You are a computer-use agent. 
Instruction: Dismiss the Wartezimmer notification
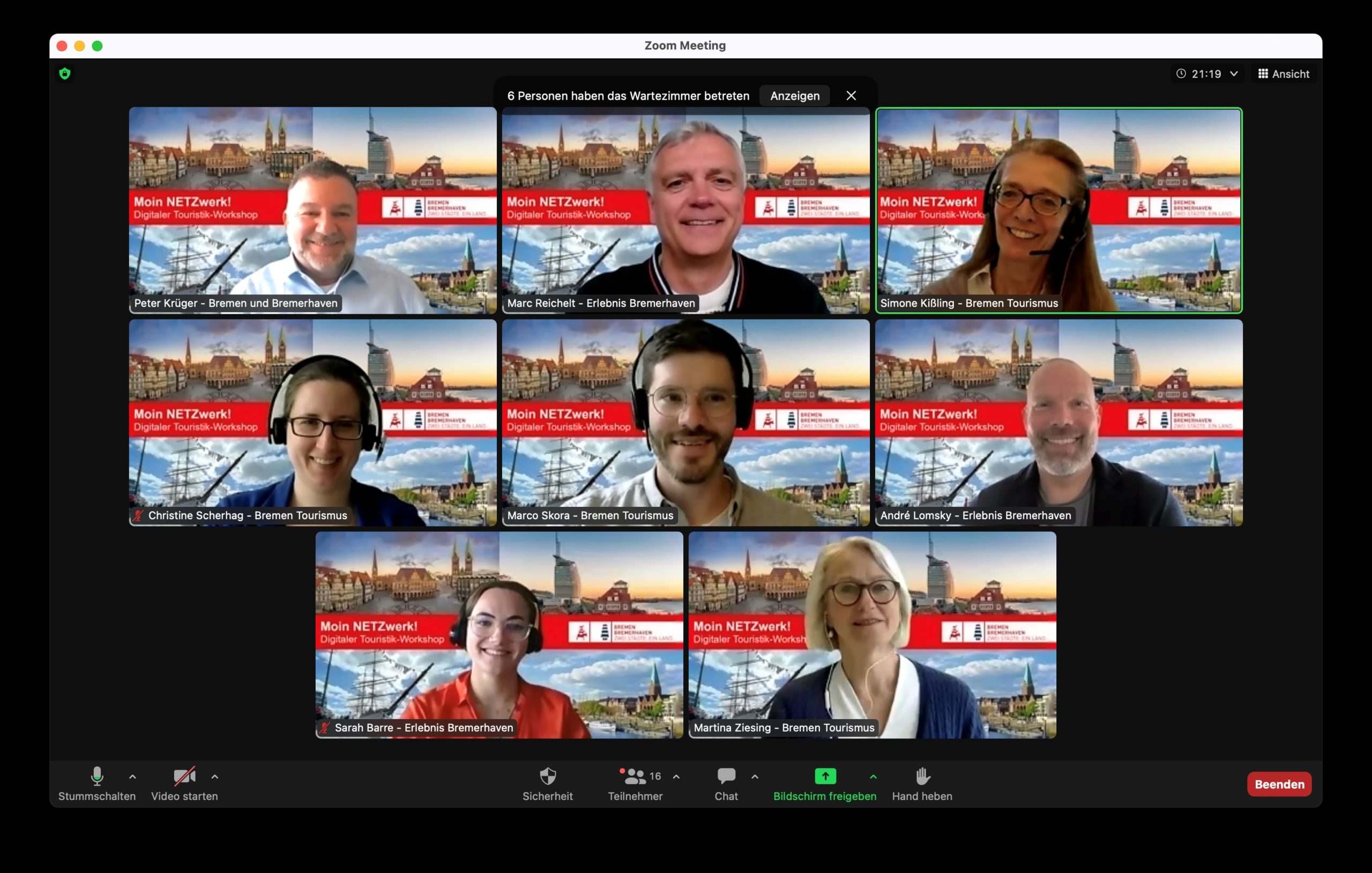(x=851, y=96)
